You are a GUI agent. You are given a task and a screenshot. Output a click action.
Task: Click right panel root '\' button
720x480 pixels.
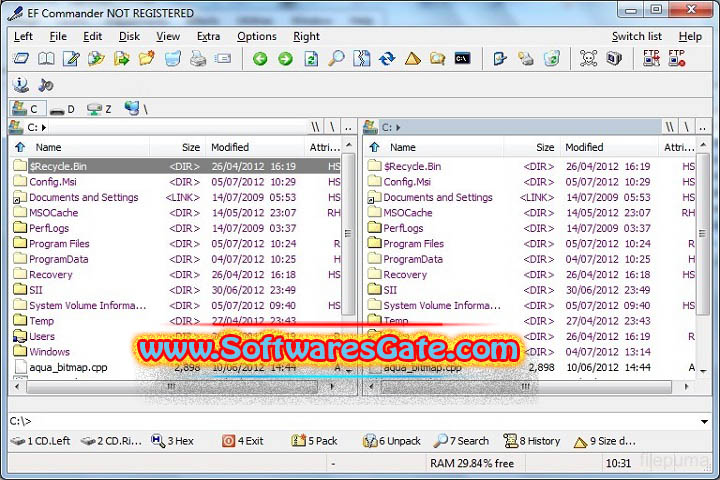click(x=686, y=127)
